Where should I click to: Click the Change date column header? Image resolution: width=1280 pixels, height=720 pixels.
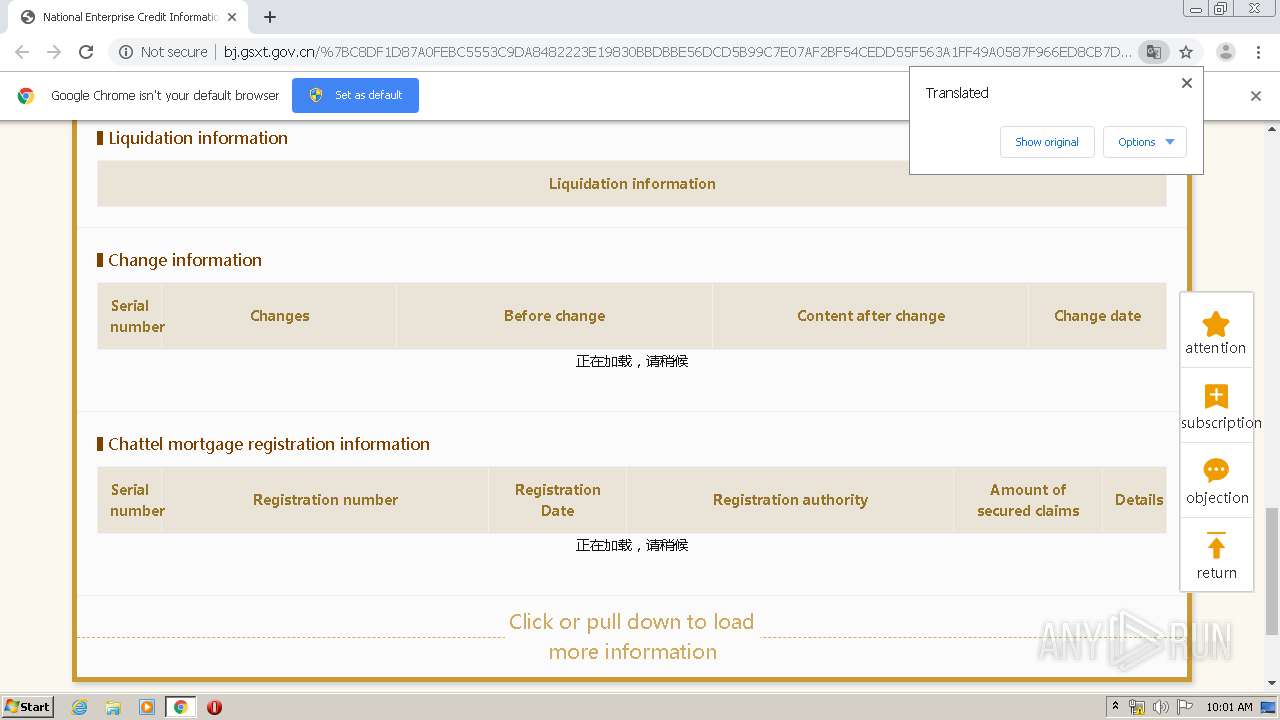(1097, 316)
